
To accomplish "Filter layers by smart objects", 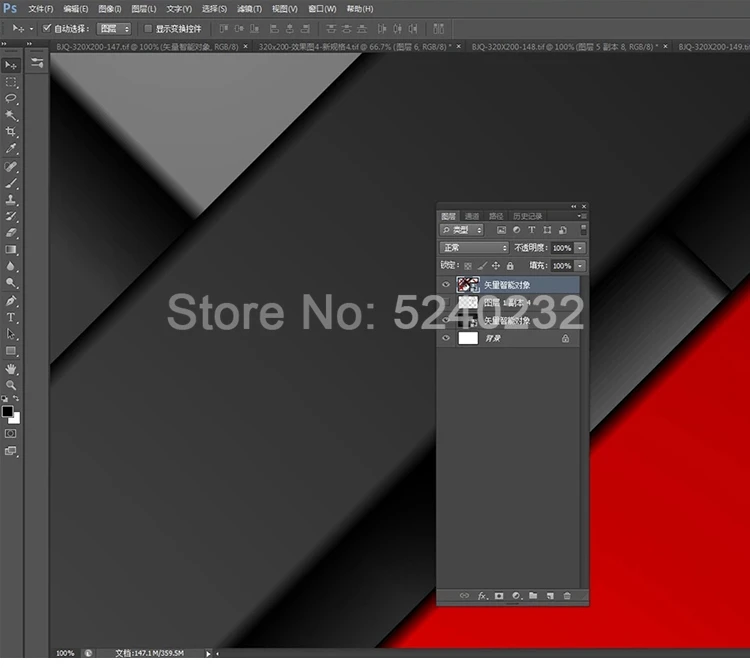I will pos(563,230).
